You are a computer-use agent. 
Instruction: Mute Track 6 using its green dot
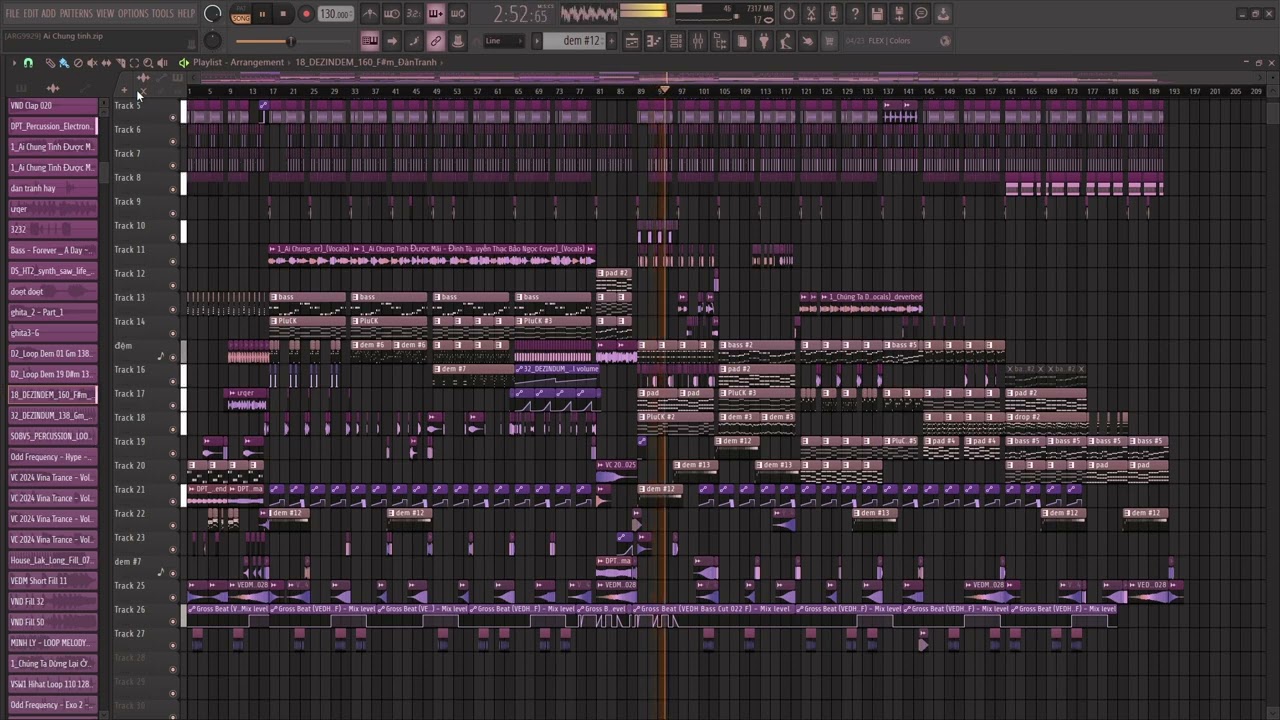(173, 141)
